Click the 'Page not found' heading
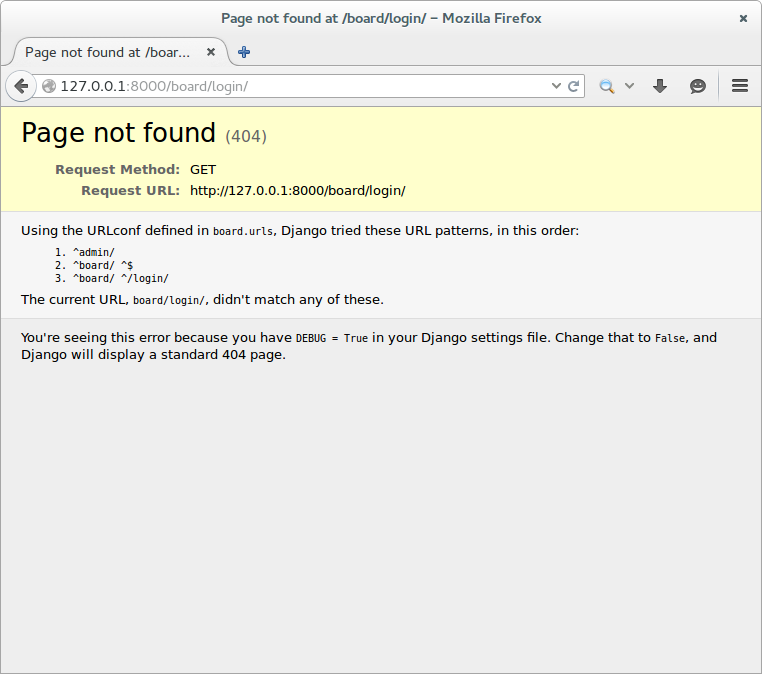This screenshot has height=674, width=762. click(119, 133)
